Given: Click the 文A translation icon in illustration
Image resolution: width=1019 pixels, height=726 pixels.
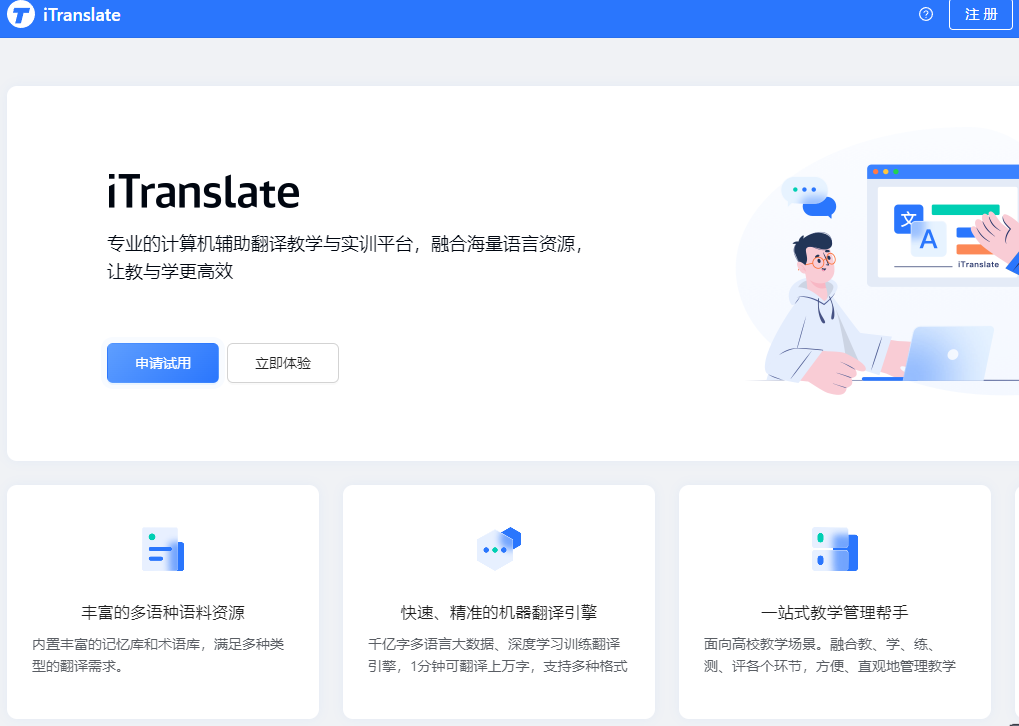Looking at the screenshot, I should [920, 229].
